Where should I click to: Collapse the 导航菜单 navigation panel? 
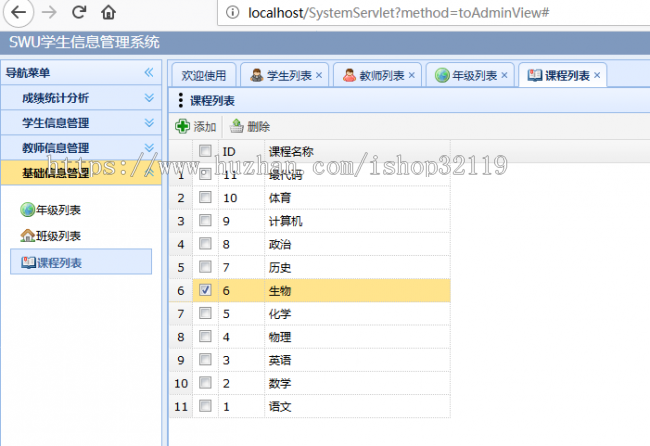point(149,73)
